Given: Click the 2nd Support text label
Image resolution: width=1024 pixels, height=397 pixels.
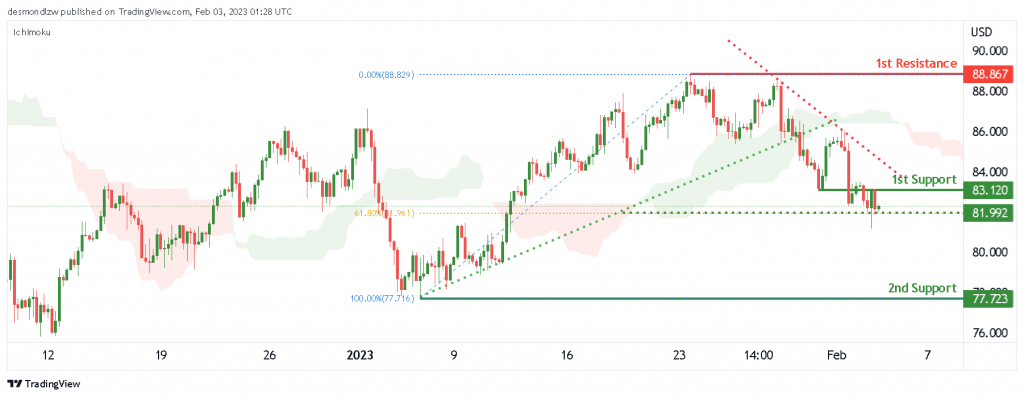Looking at the screenshot, I should click(x=922, y=288).
